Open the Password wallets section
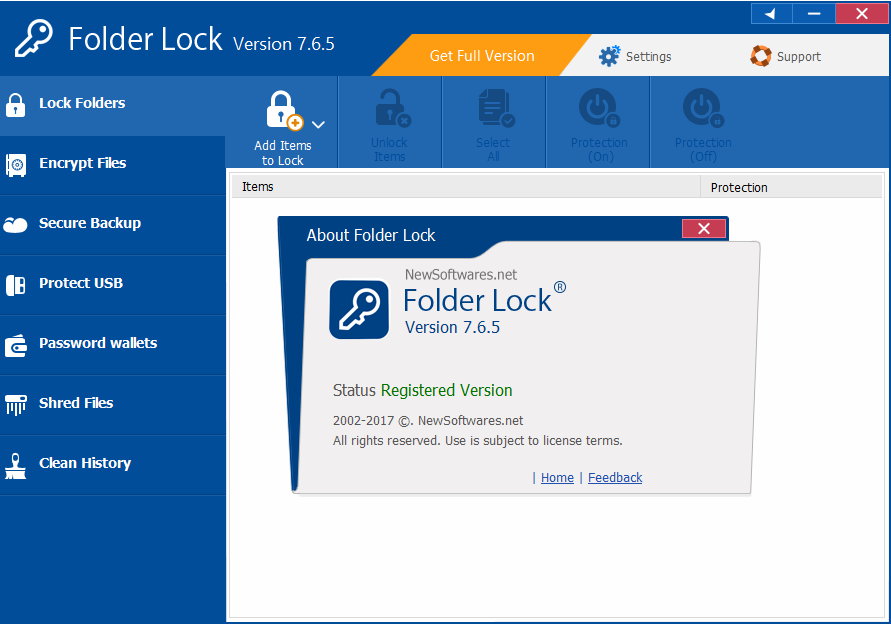The width and height of the screenshot is (891, 625). [113, 345]
